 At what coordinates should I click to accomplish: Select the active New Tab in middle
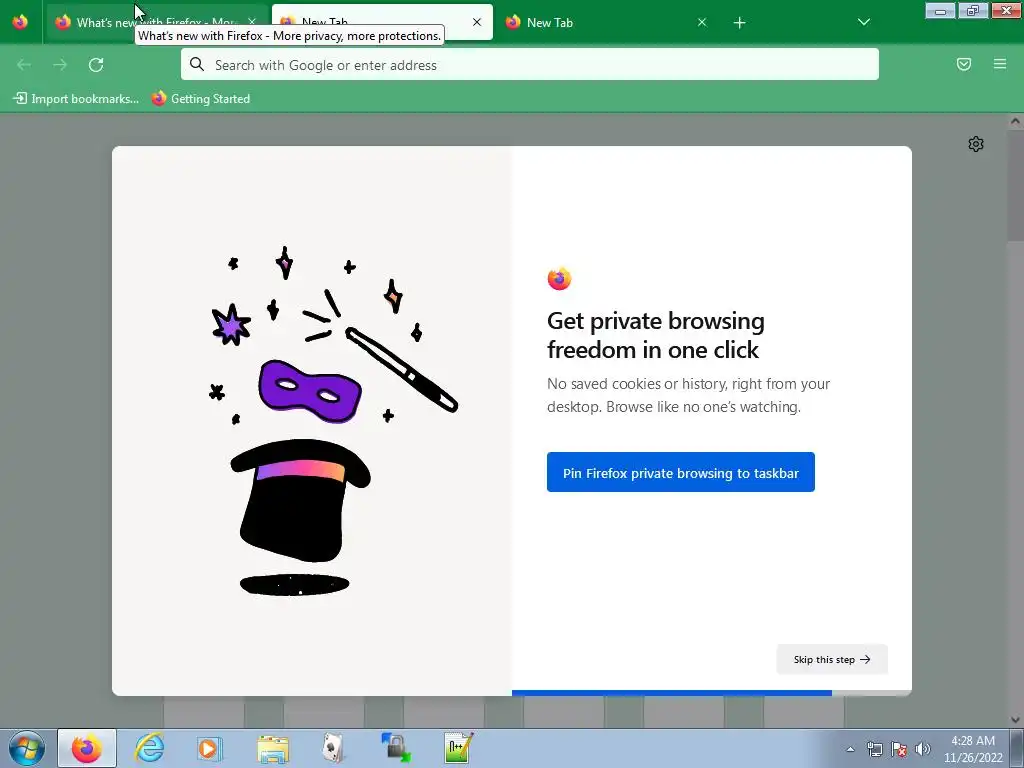click(x=382, y=22)
